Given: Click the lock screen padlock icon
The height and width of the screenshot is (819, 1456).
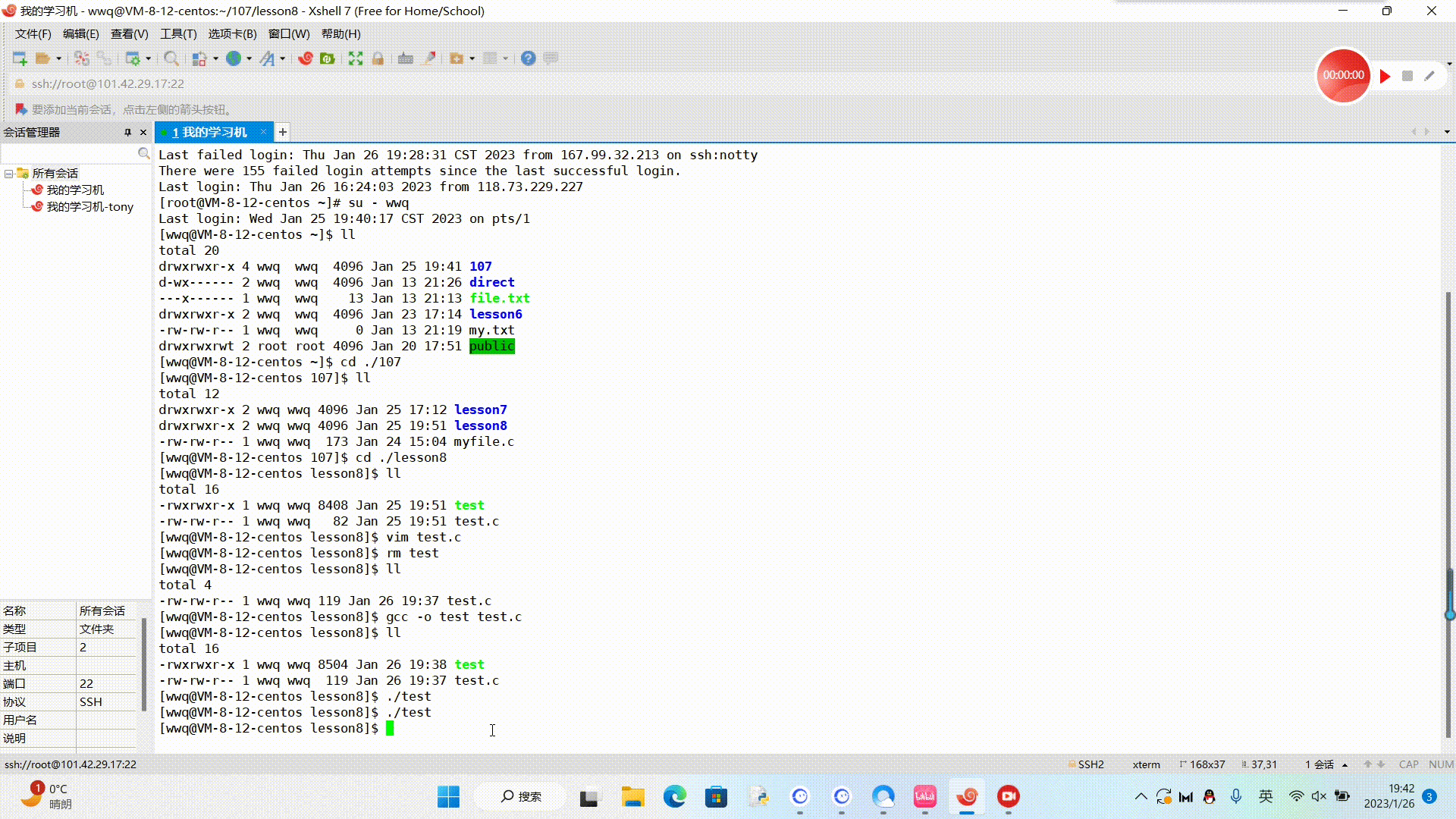Looking at the screenshot, I should pyautogui.click(x=378, y=58).
